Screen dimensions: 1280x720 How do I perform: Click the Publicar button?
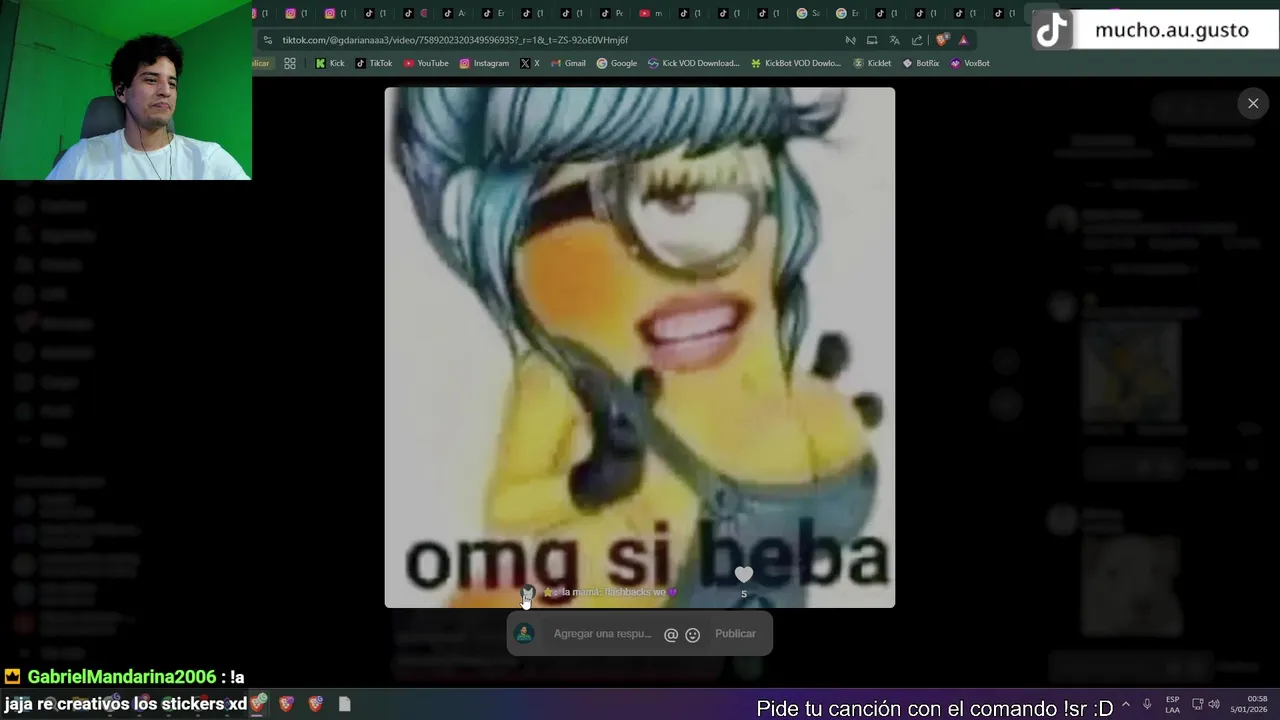[x=735, y=634]
